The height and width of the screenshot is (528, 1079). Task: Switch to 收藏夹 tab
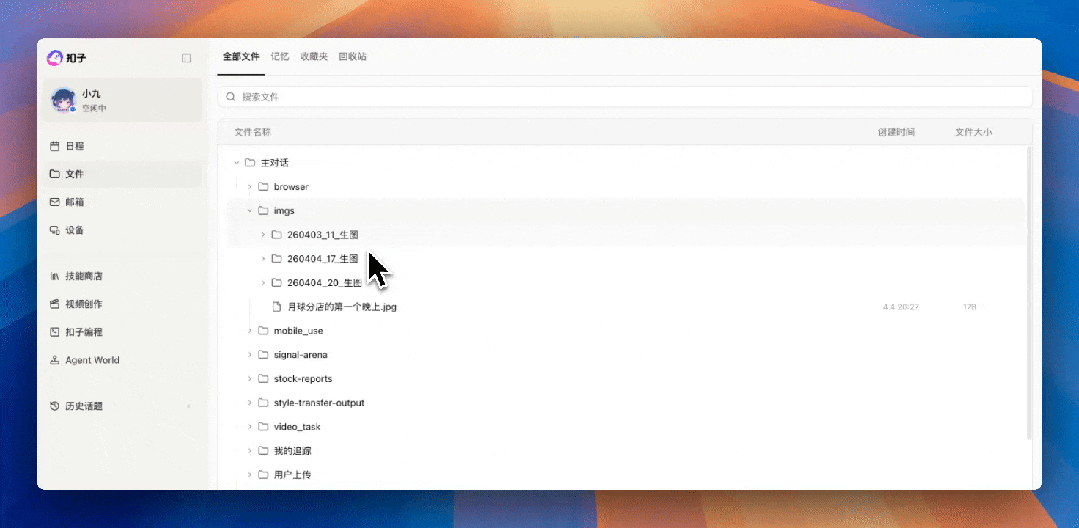pos(314,57)
